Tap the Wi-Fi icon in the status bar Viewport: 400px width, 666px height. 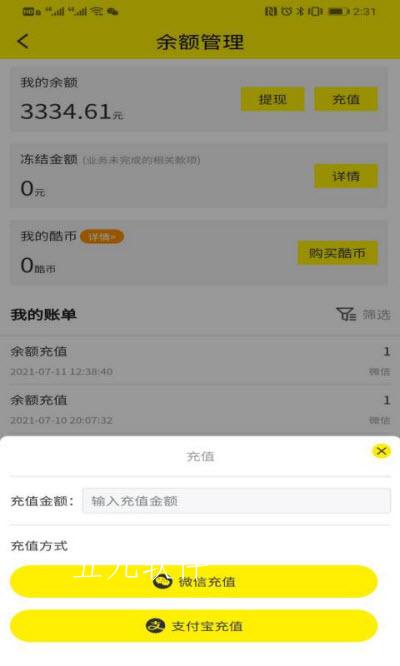click(x=97, y=11)
